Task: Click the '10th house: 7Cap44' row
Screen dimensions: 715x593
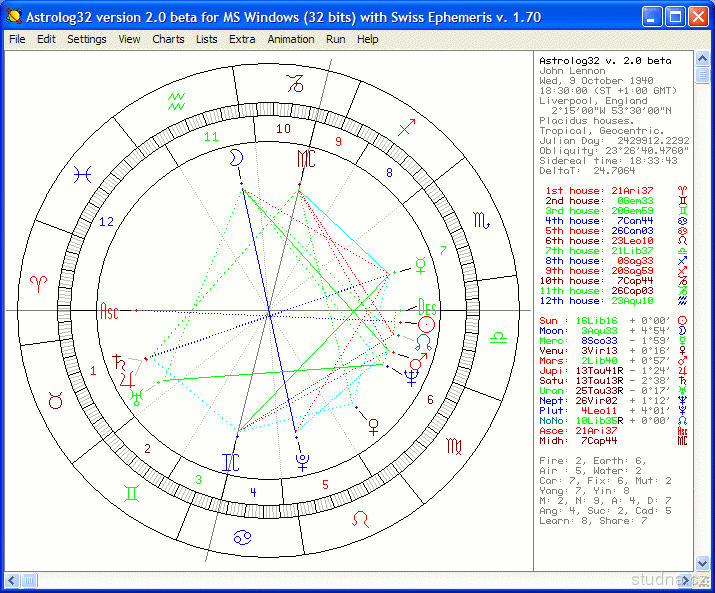Action: (x=614, y=281)
